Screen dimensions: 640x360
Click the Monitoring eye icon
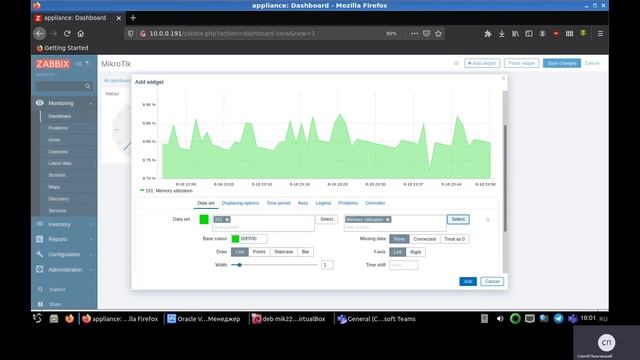40,103
